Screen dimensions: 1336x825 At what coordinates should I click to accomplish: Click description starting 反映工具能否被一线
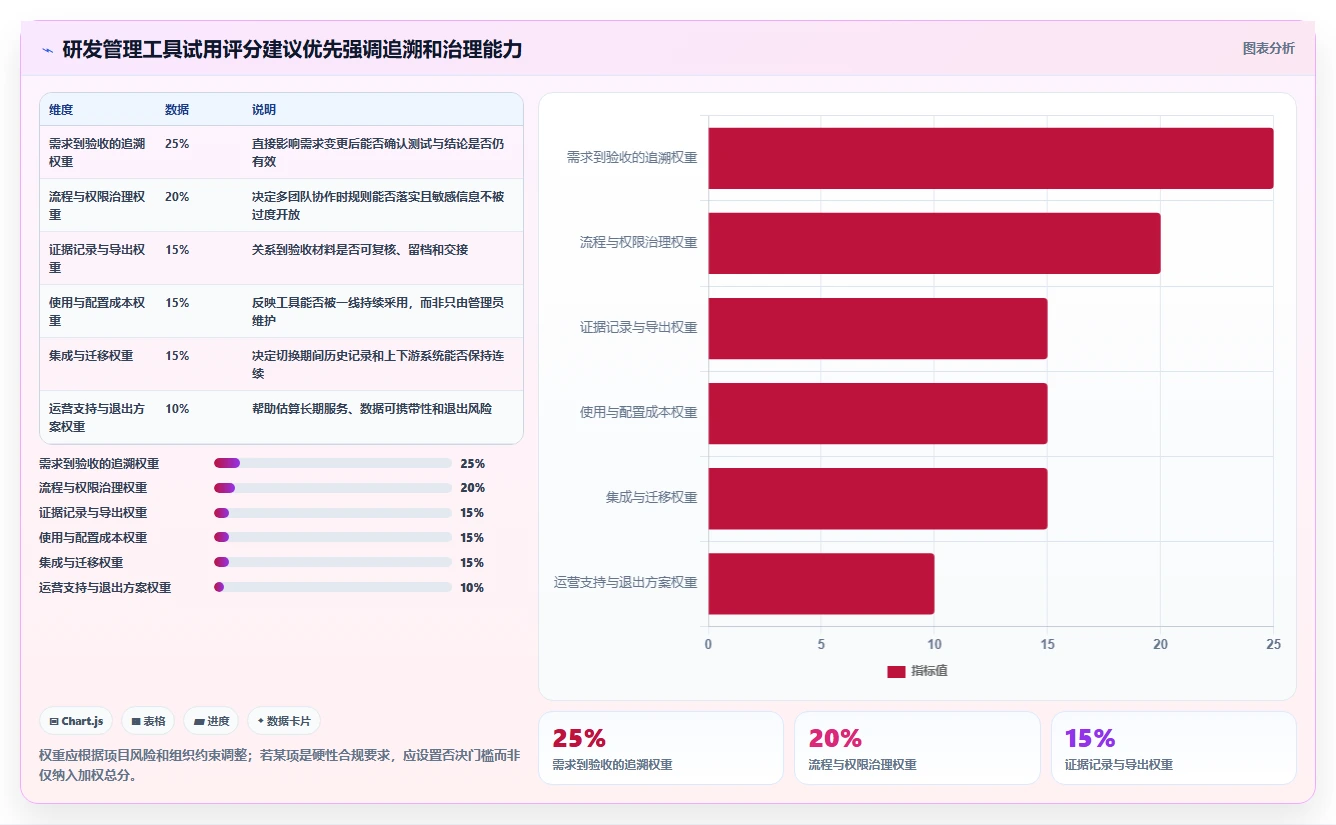coord(378,312)
